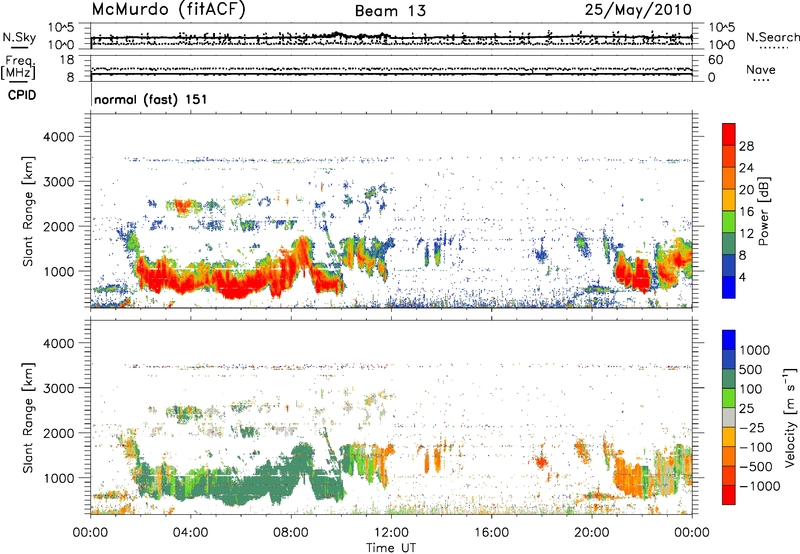Image resolution: width=800 pixels, height=554 pixels.
Task: Select the 'Beam 13' heading
Action: (390, 11)
